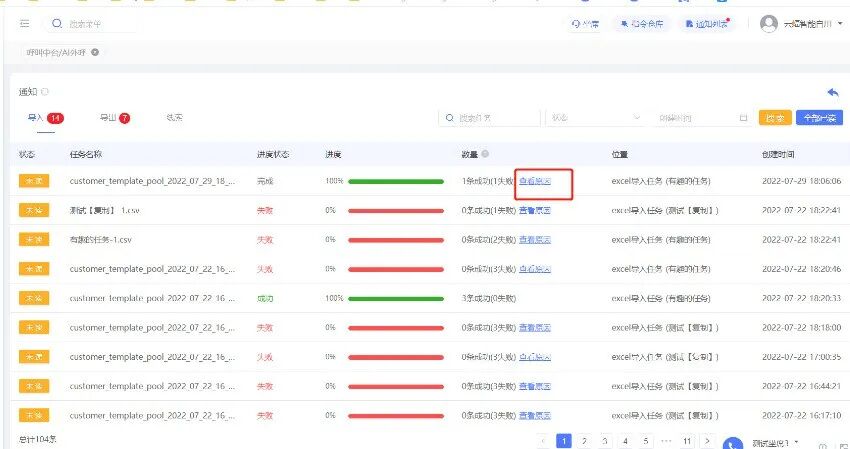Image resolution: width=850 pixels, height=449 pixels.
Task: Go to page 5
Action: (646, 441)
